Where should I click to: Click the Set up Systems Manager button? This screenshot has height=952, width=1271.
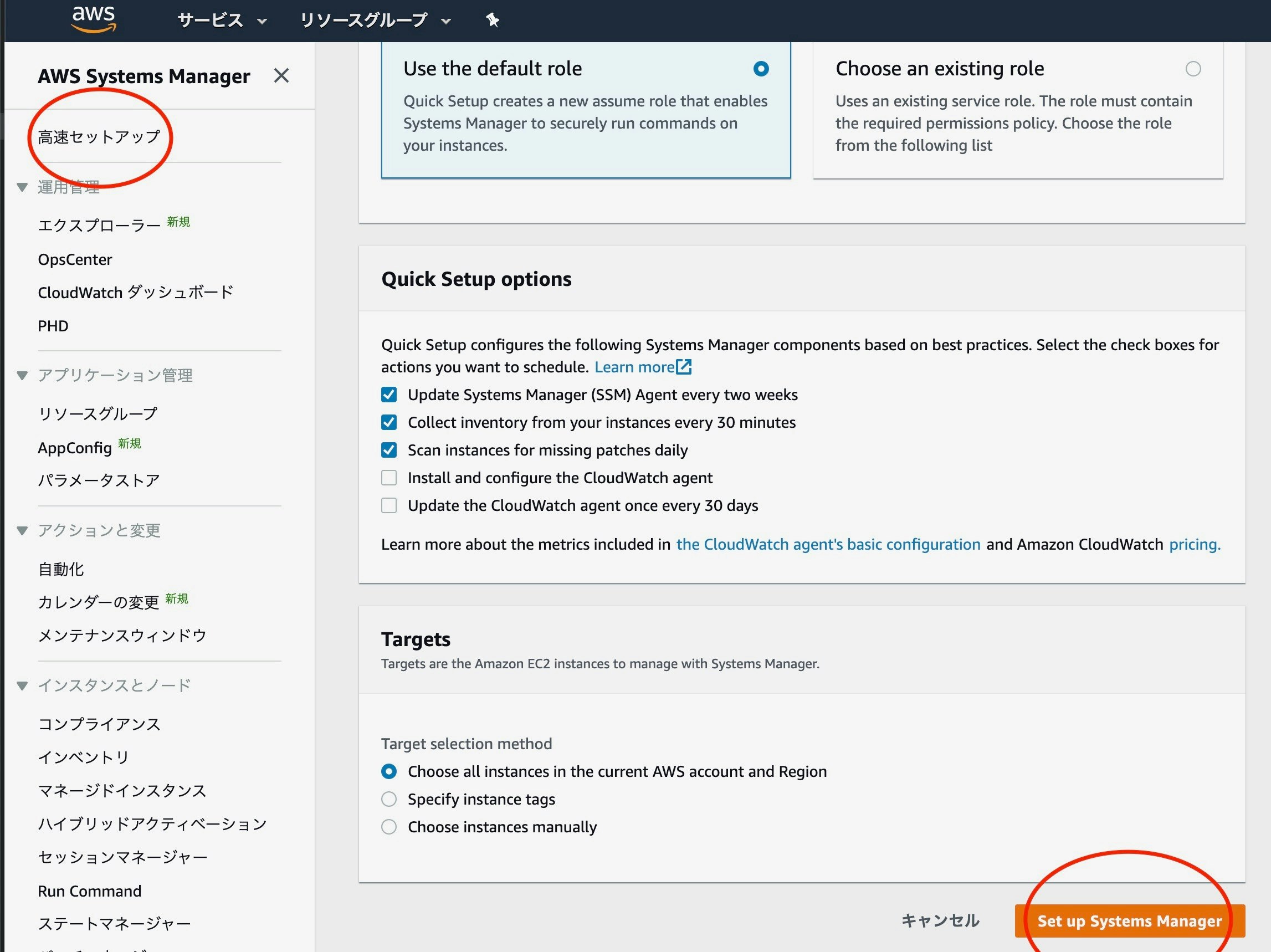point(1129,920)
